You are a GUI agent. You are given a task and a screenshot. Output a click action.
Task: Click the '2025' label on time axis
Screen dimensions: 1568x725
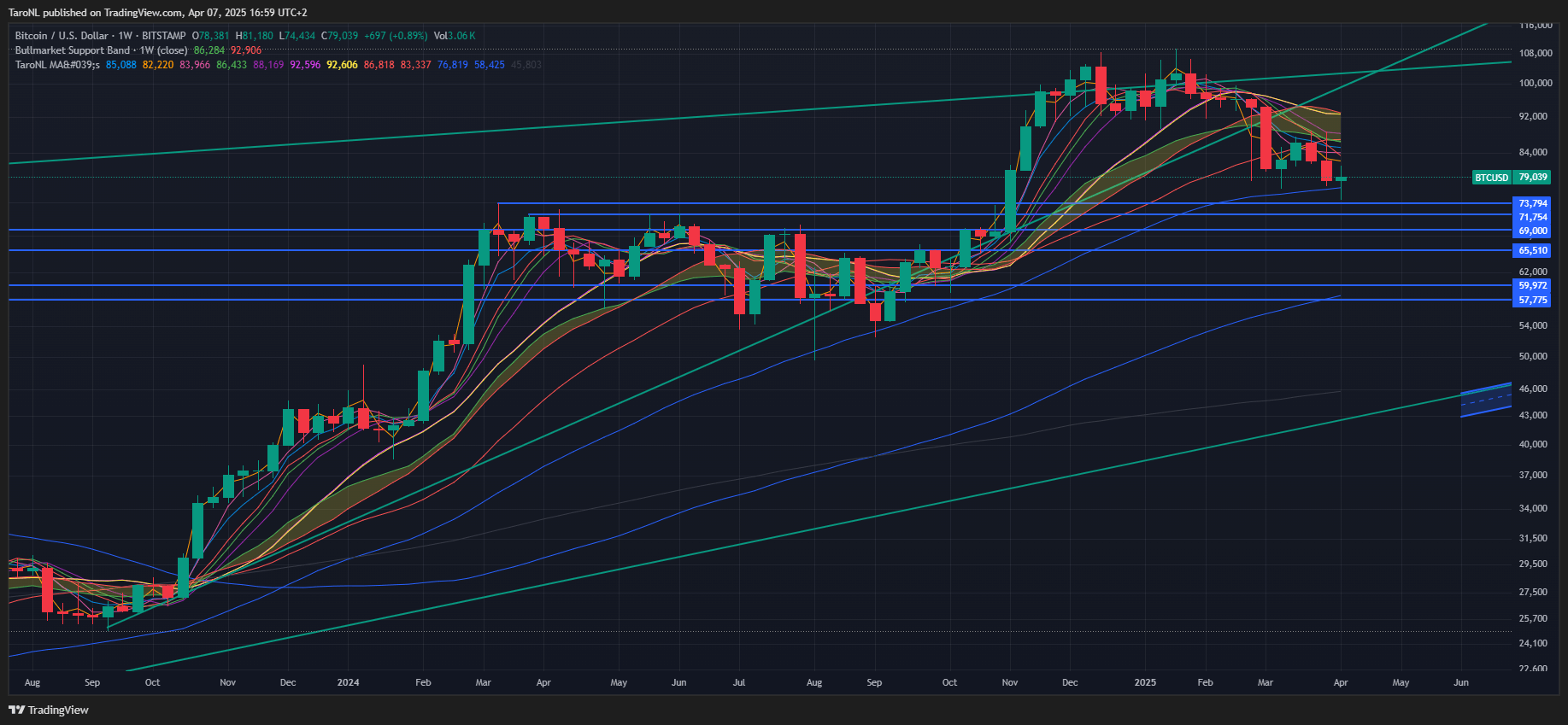[x=1145, y=682]
